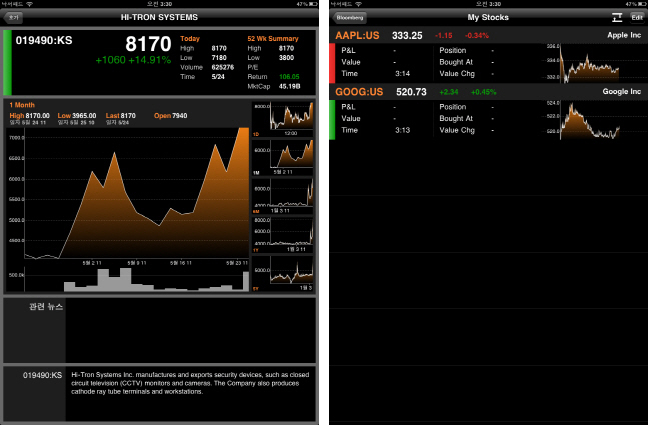Tap the +1060 +14.91% change value
This screenshot has height=425, width=648.
coord(133,60)
